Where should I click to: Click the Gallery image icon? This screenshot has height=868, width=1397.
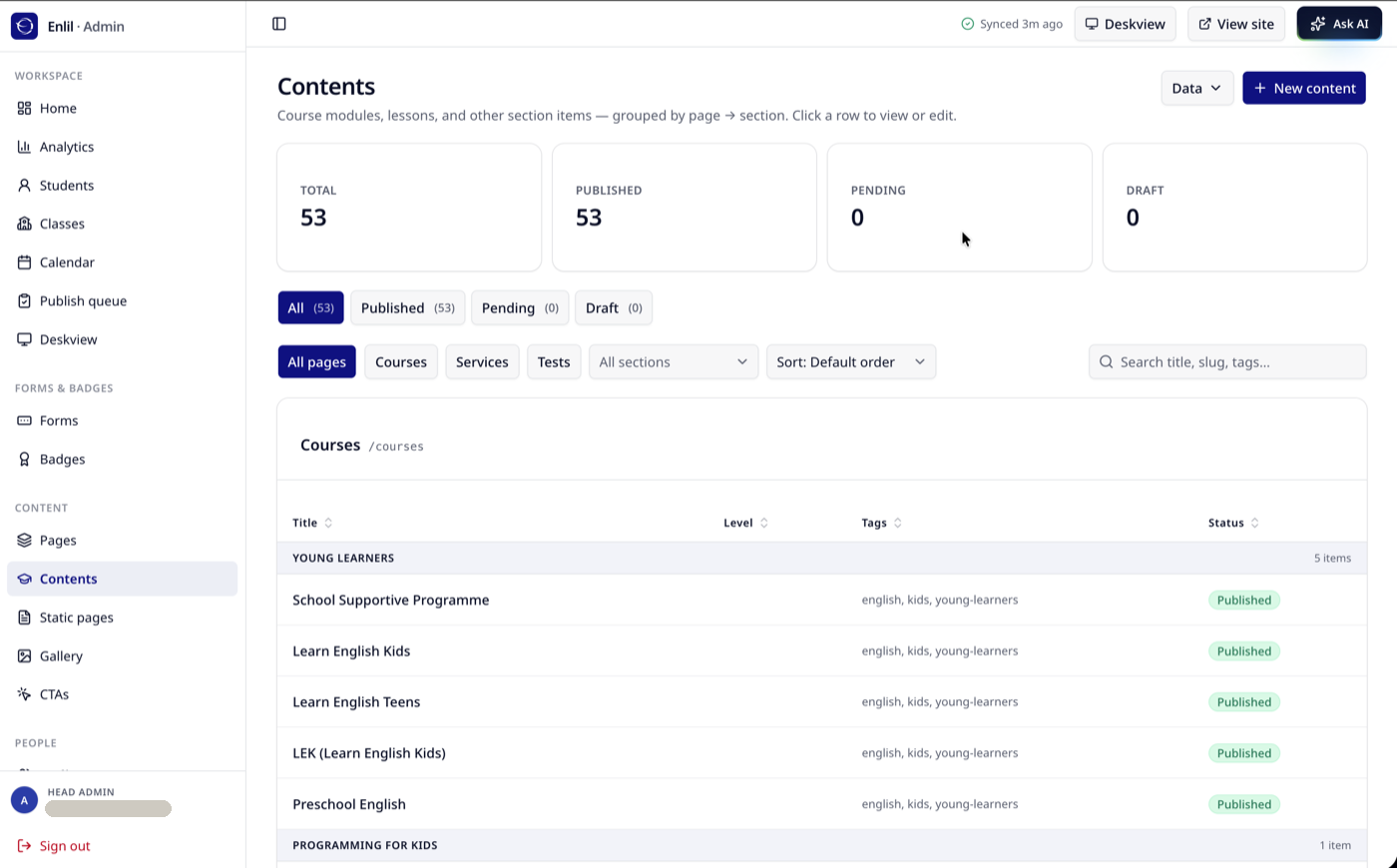click(24, 655)
